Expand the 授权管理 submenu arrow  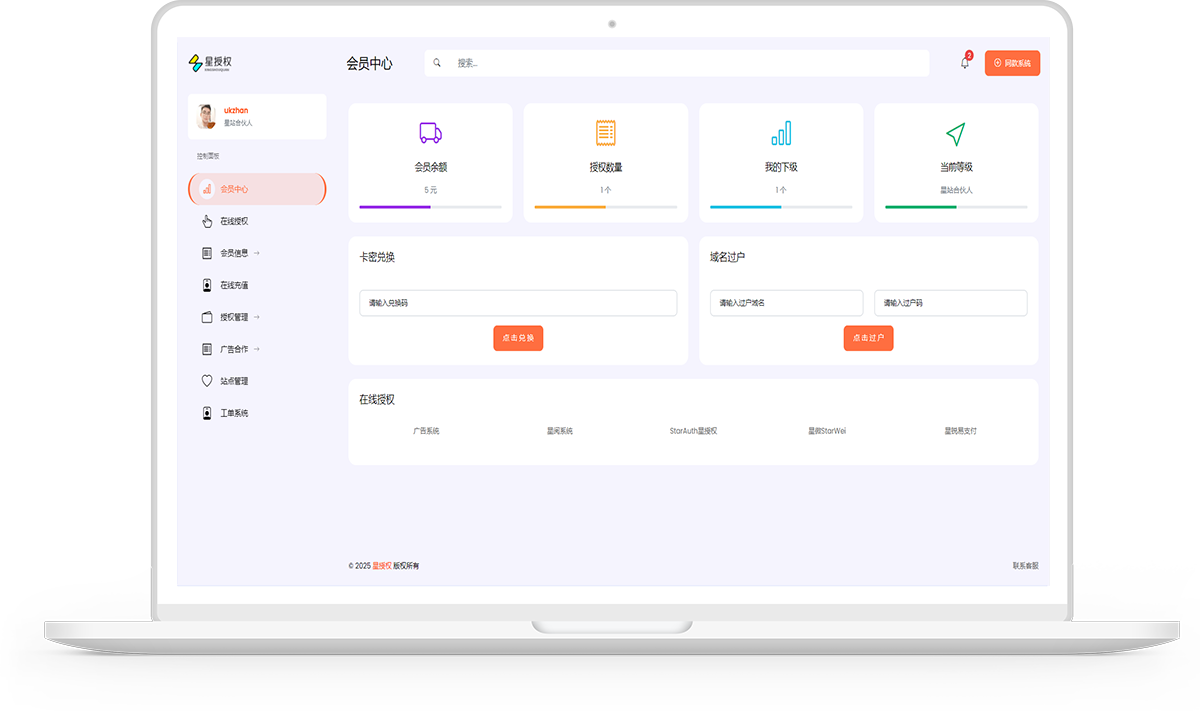click(x=256, y=317)
